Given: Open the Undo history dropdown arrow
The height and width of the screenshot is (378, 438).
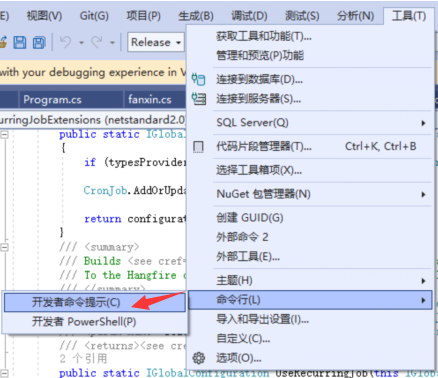Looking at the screenshot, I should coord(81,43).
